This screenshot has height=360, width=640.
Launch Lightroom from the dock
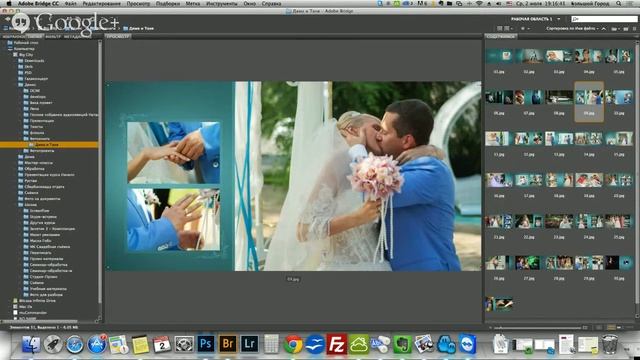(249, 344)
